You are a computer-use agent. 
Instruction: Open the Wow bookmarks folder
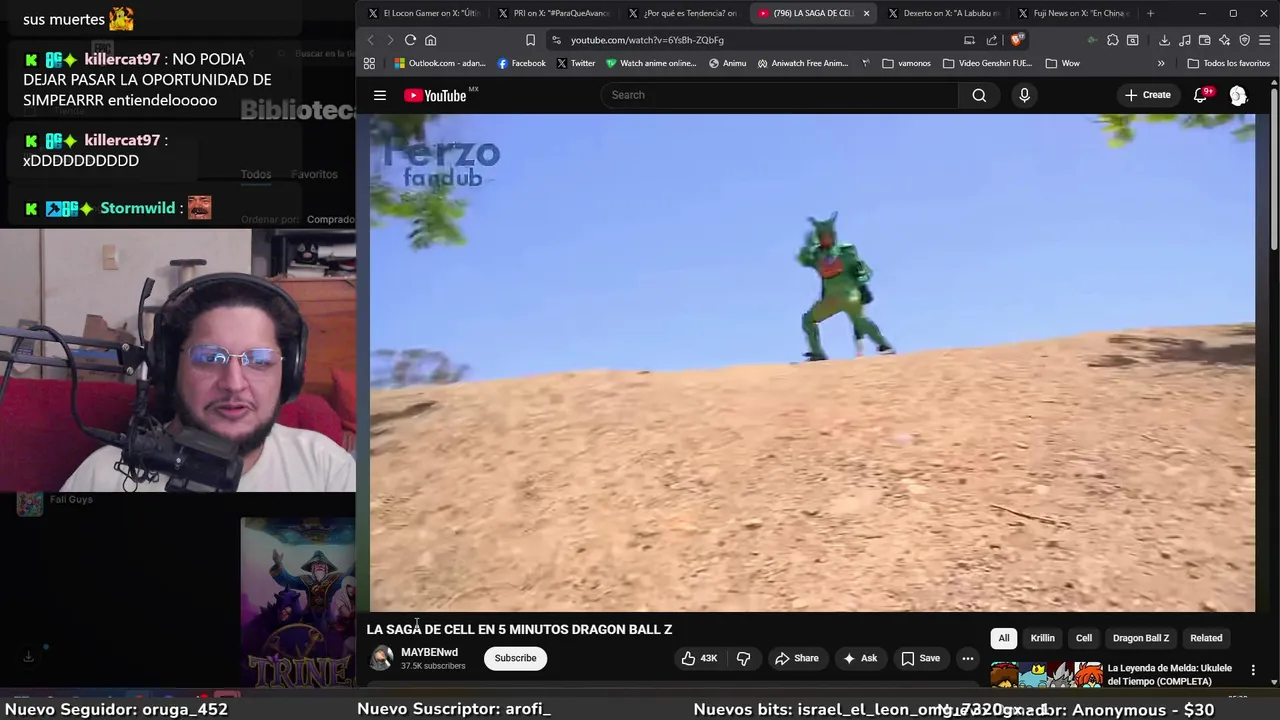[x=1062, y=63]
